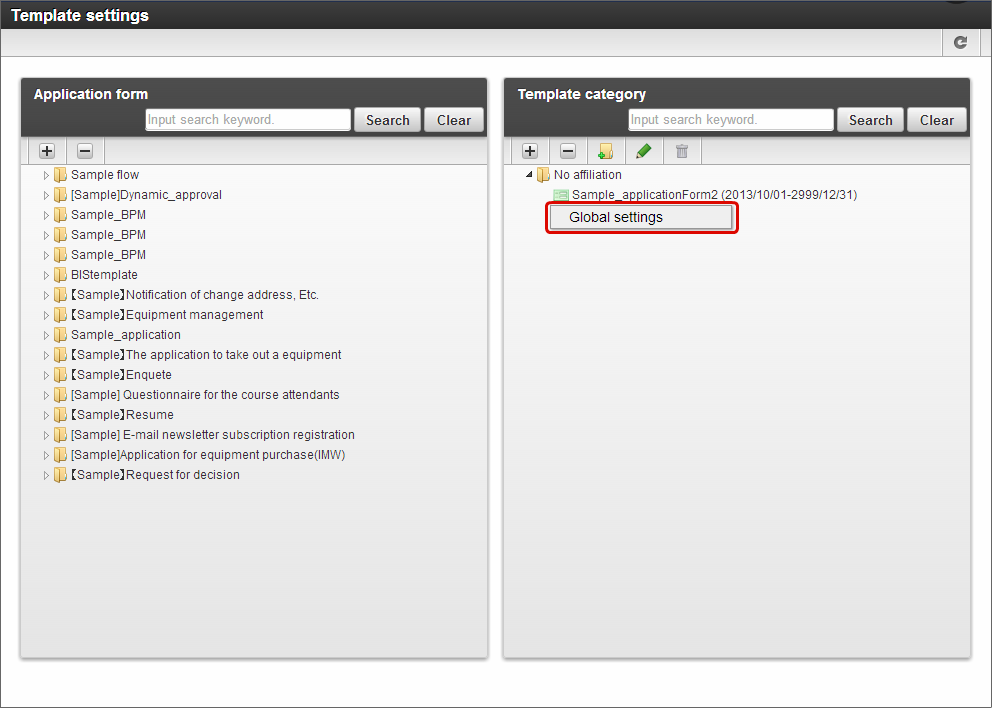Image resolution: width=992 pixels, height=708 pixels.
Task: Click the green pencil edit icon
Action: (643, 151)
